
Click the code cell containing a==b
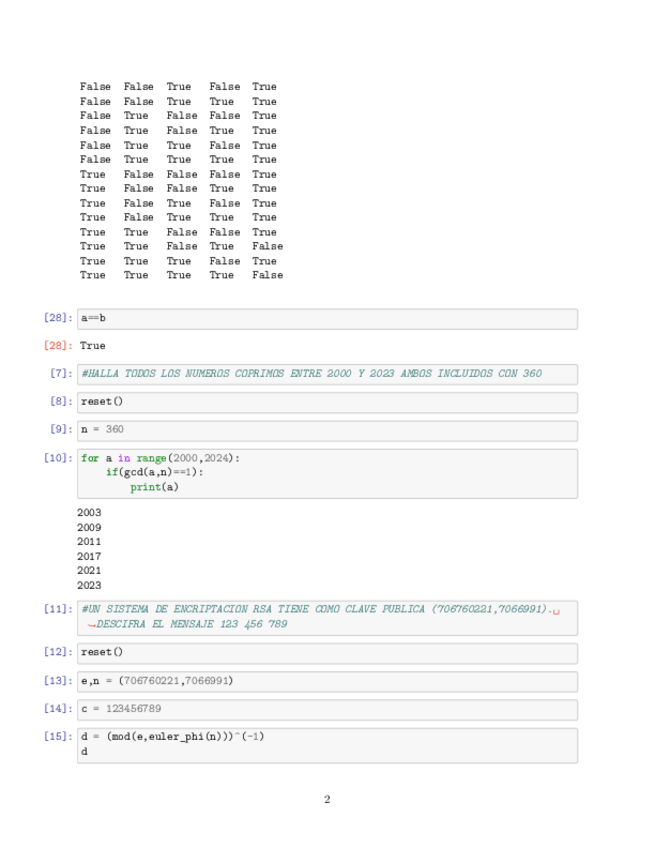327,318
